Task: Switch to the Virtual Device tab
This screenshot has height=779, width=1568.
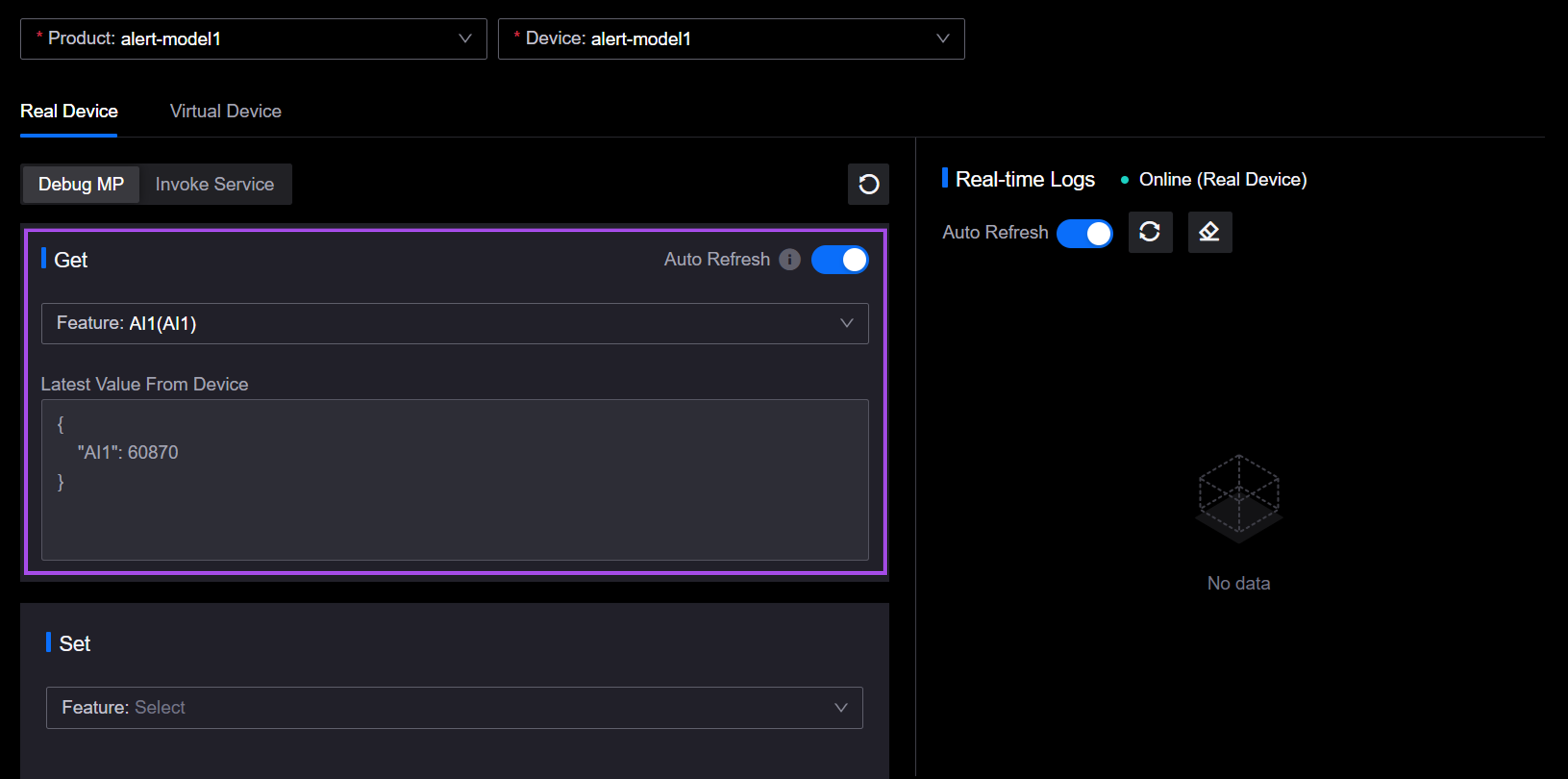Action: coord(225,112)
